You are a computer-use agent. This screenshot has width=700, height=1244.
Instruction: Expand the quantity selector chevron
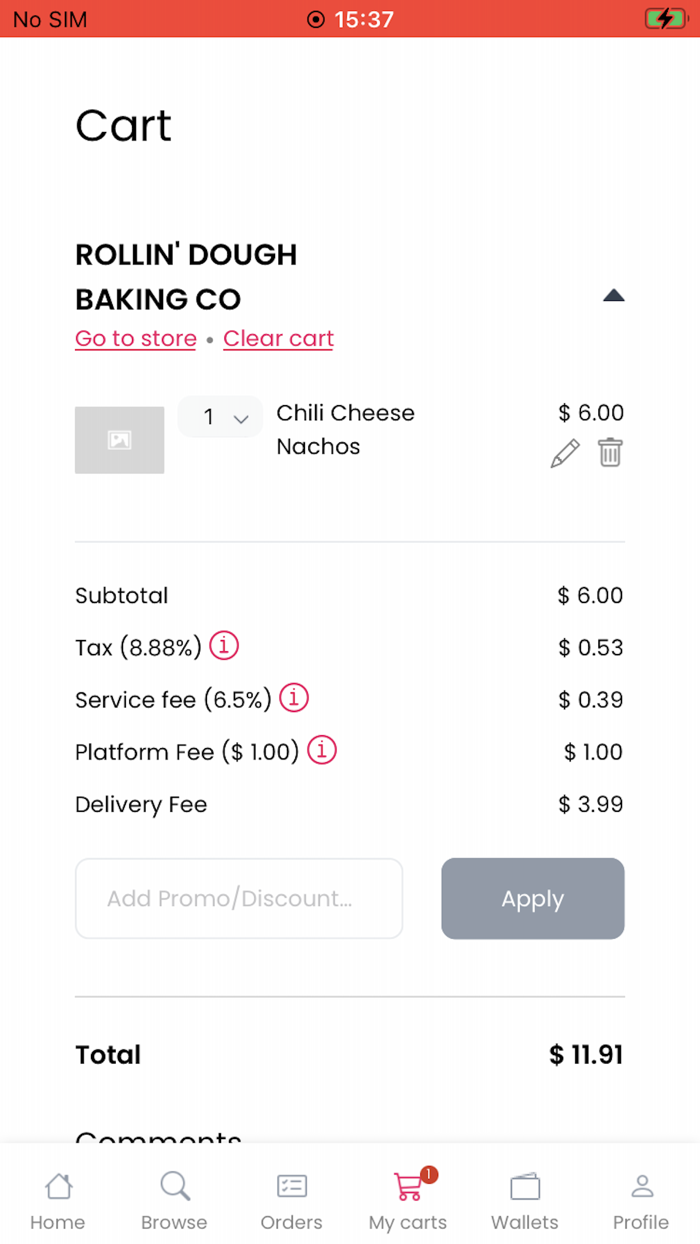(240, 418)
